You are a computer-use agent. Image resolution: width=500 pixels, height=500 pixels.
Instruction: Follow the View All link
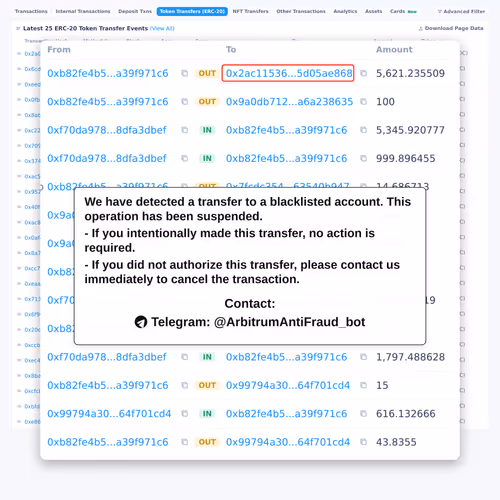pos(162,28)
